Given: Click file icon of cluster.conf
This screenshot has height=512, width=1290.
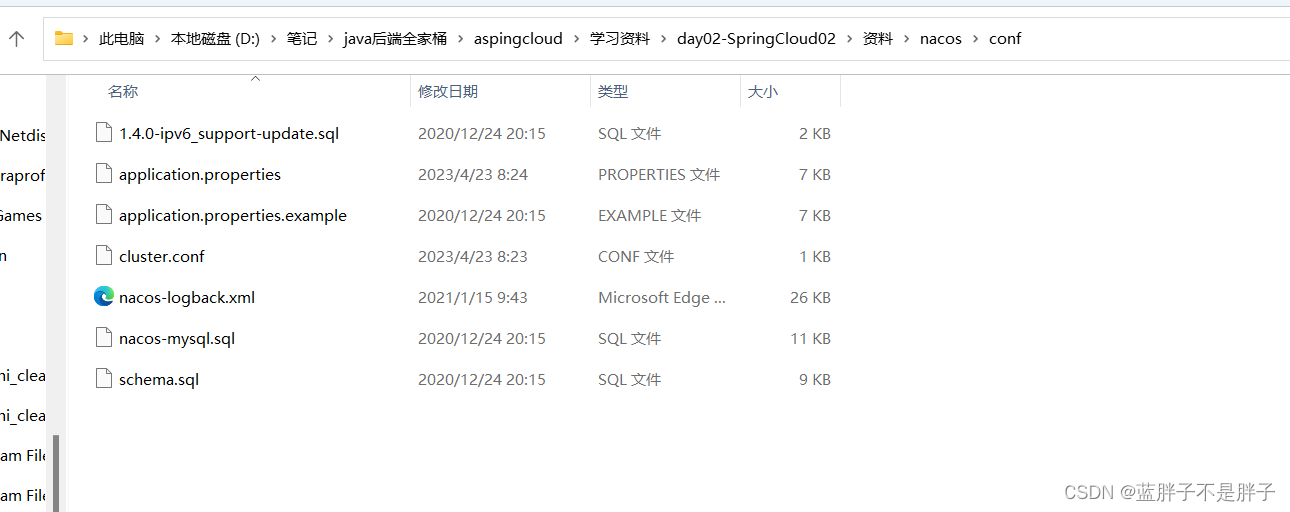Looking at the screenshot, I should point(103,256).
